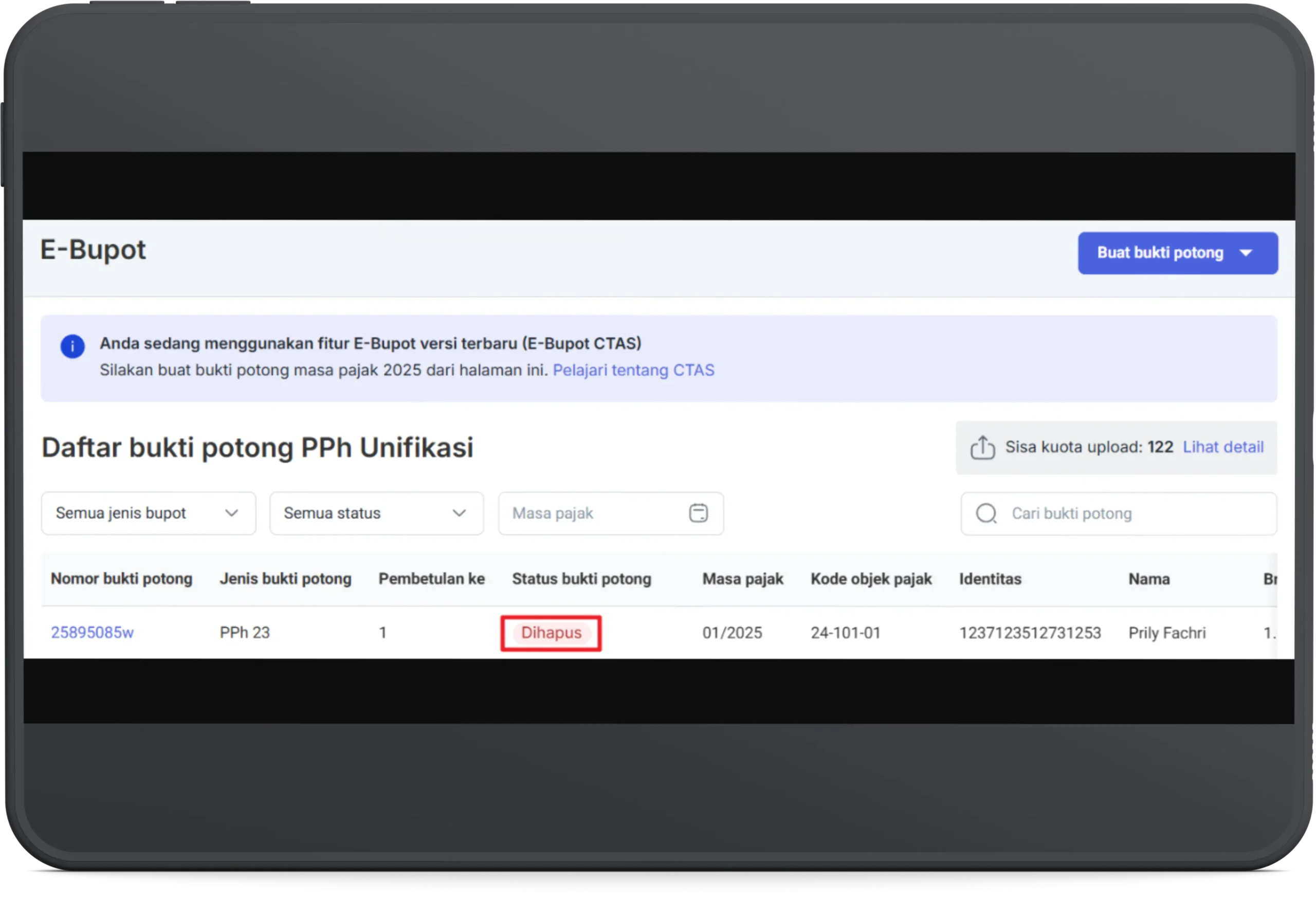1316x898 pixels.
Task: Select the Prily Fachri name cell
Action: tap(1166, 632)
